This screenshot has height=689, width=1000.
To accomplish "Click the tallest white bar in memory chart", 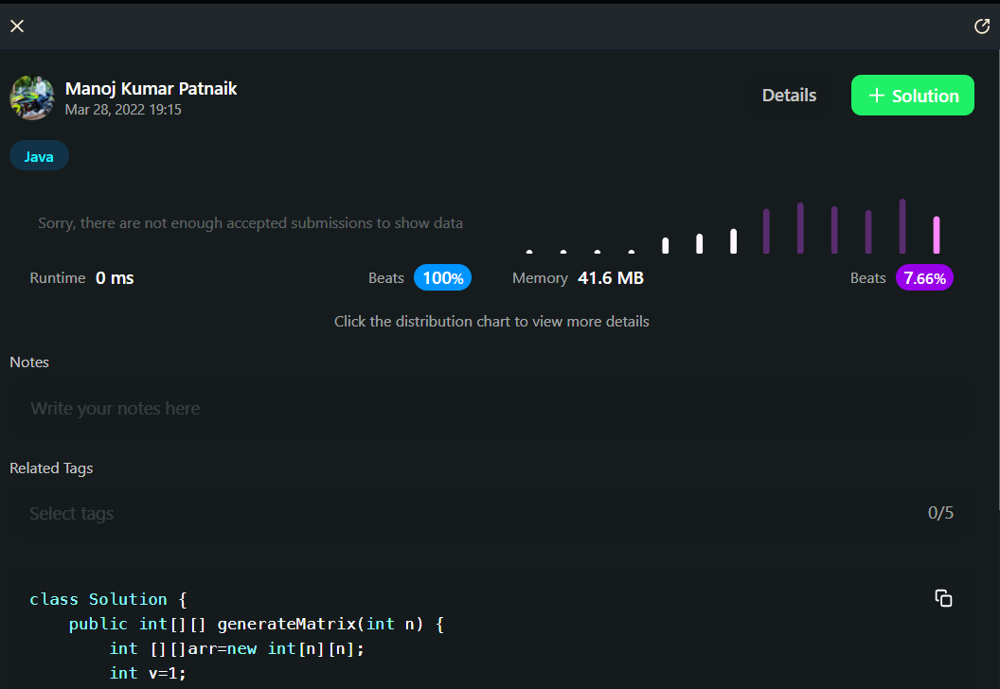I will click(733, 241).
